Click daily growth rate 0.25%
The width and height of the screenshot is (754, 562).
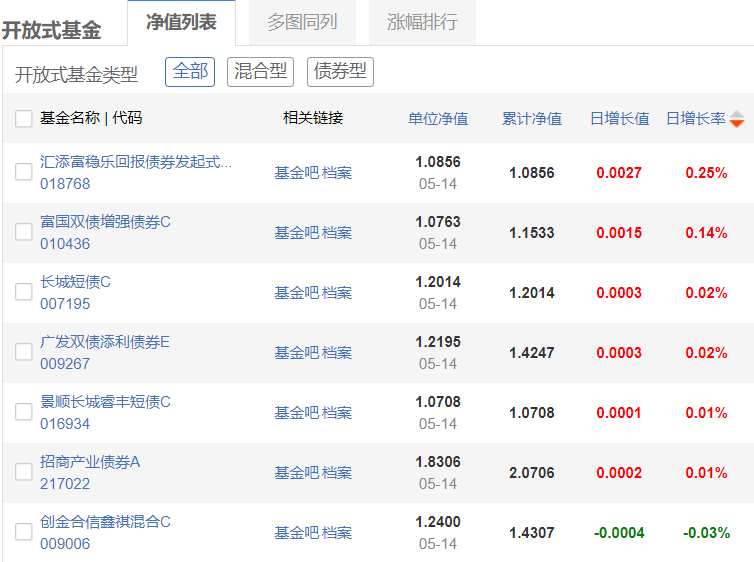706,173
